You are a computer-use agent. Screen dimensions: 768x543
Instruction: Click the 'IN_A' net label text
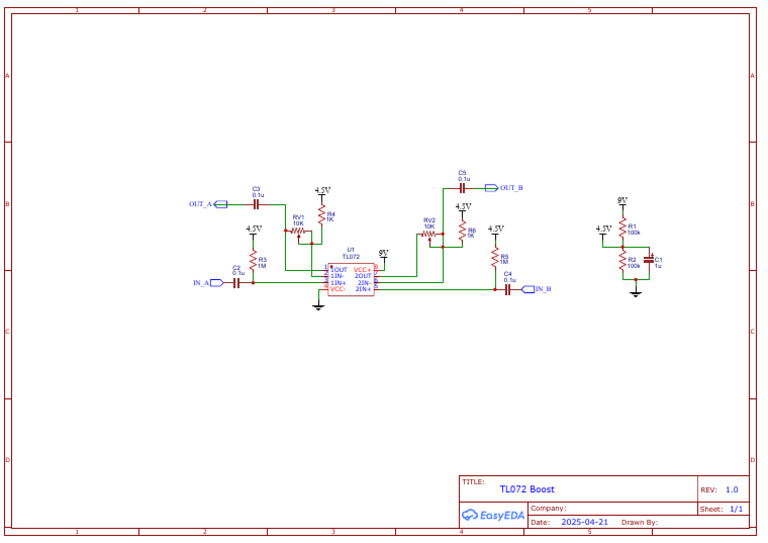tap(201, 283)
